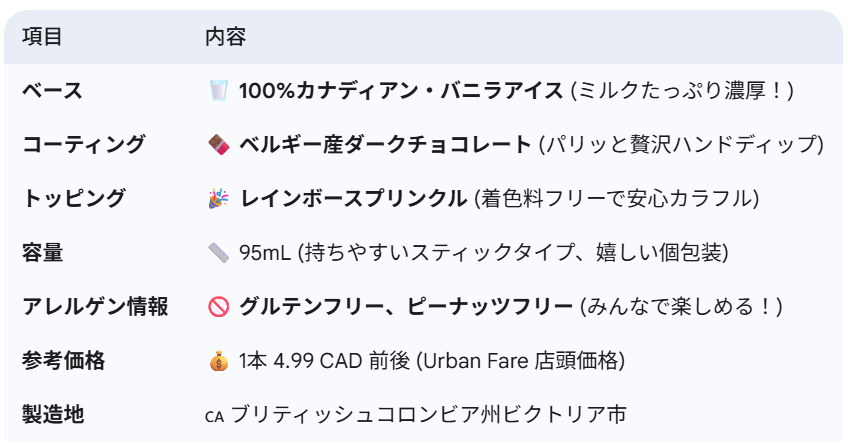Click the トッピング row label
This screenshot has width=848, height=445.
(x=74, y=198)
